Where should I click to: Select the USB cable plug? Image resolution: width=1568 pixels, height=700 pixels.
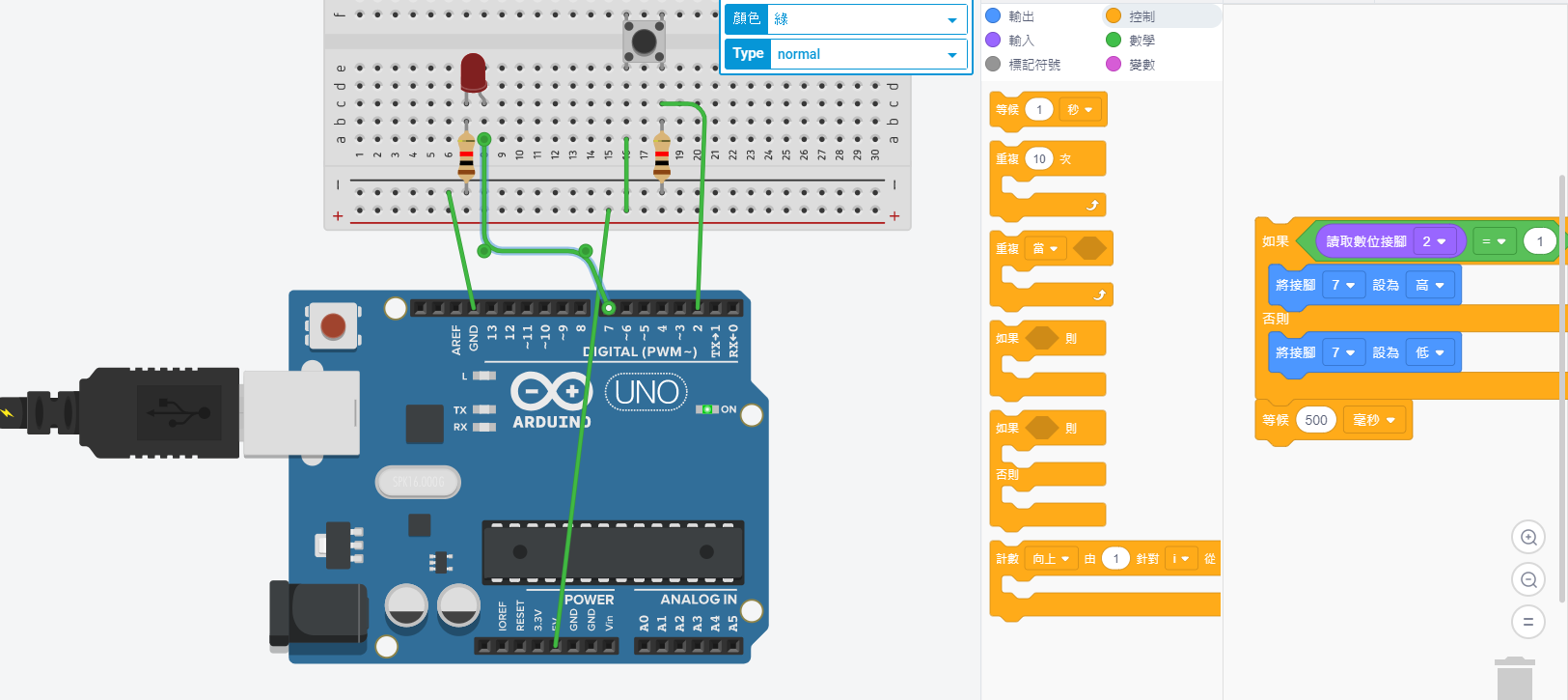(x=145, y=413)
